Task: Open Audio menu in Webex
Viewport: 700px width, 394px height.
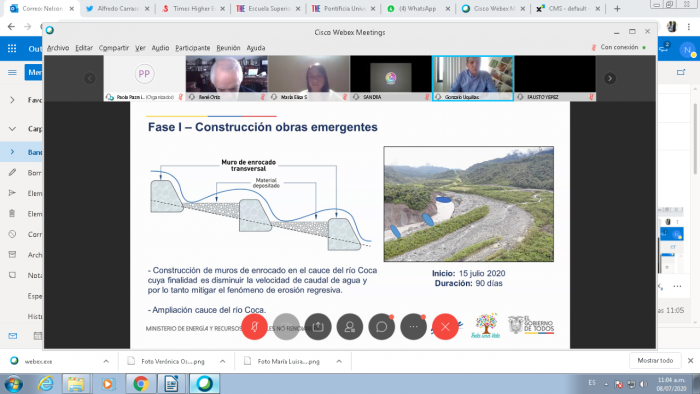Action: (160, 48)
